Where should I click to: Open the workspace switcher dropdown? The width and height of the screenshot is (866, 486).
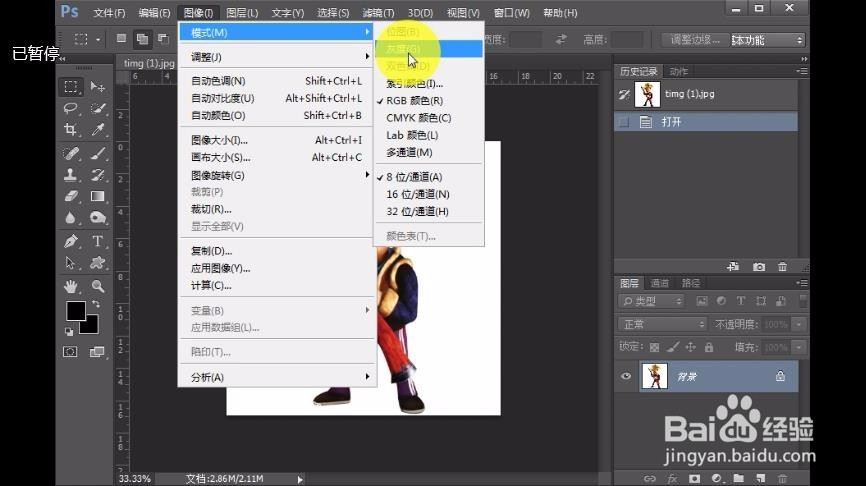tap(768, 40)
